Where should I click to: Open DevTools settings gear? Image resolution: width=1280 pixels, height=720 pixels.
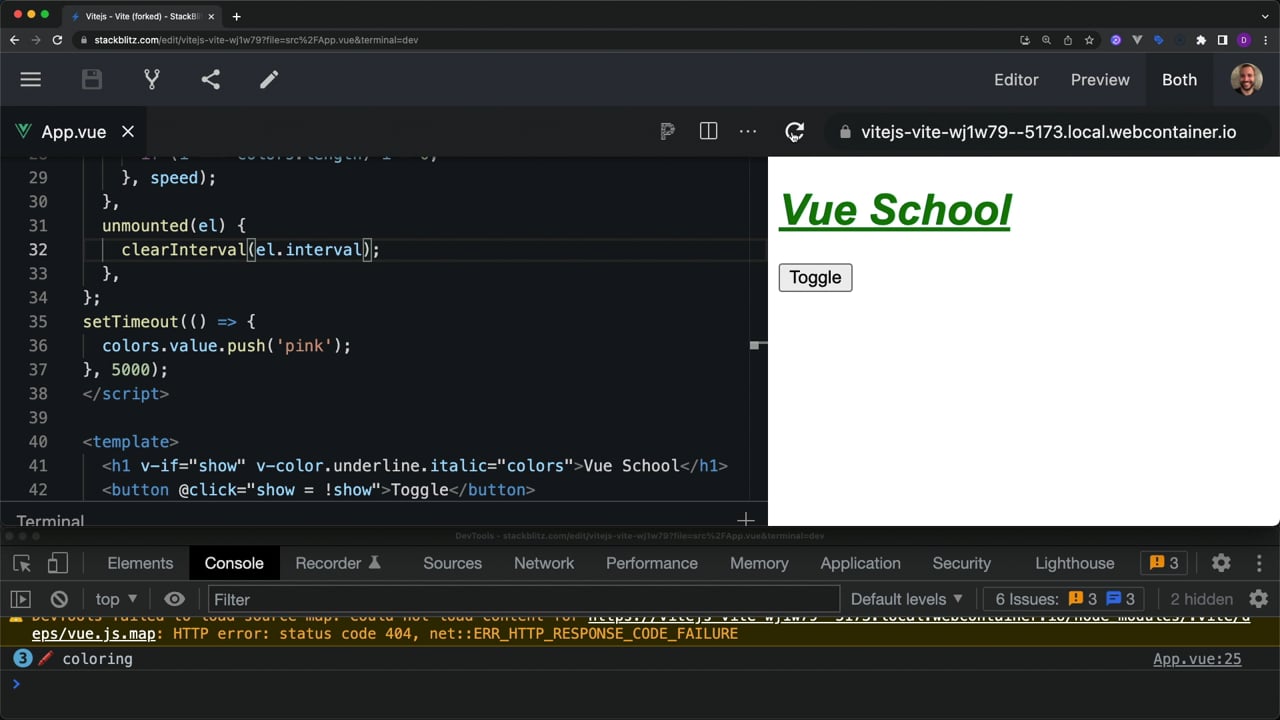coord(1221,563)
